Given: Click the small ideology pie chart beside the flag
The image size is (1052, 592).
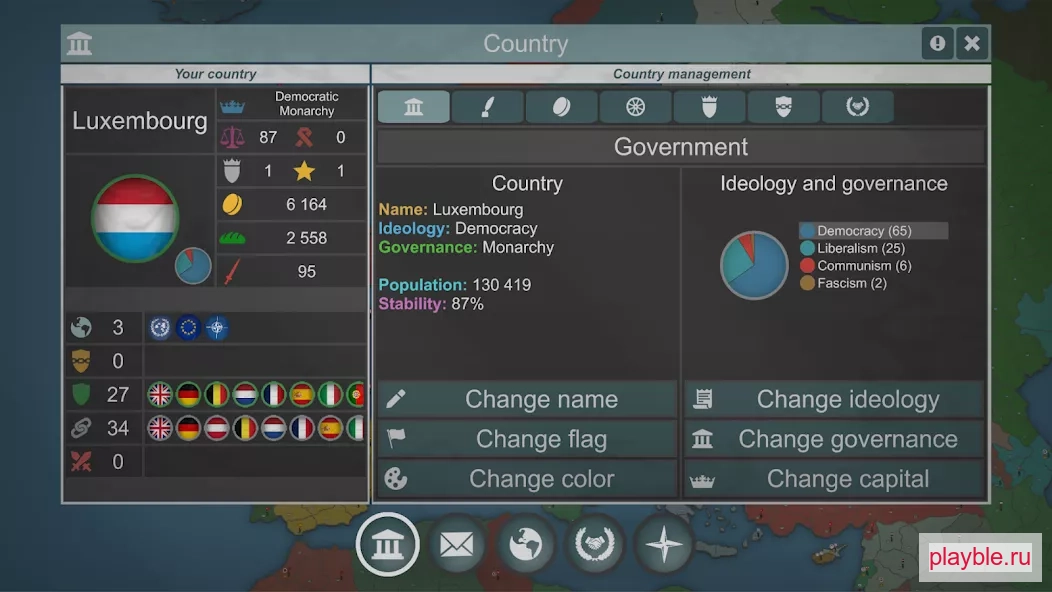Looking at the screenshot, I should (193, 266).
